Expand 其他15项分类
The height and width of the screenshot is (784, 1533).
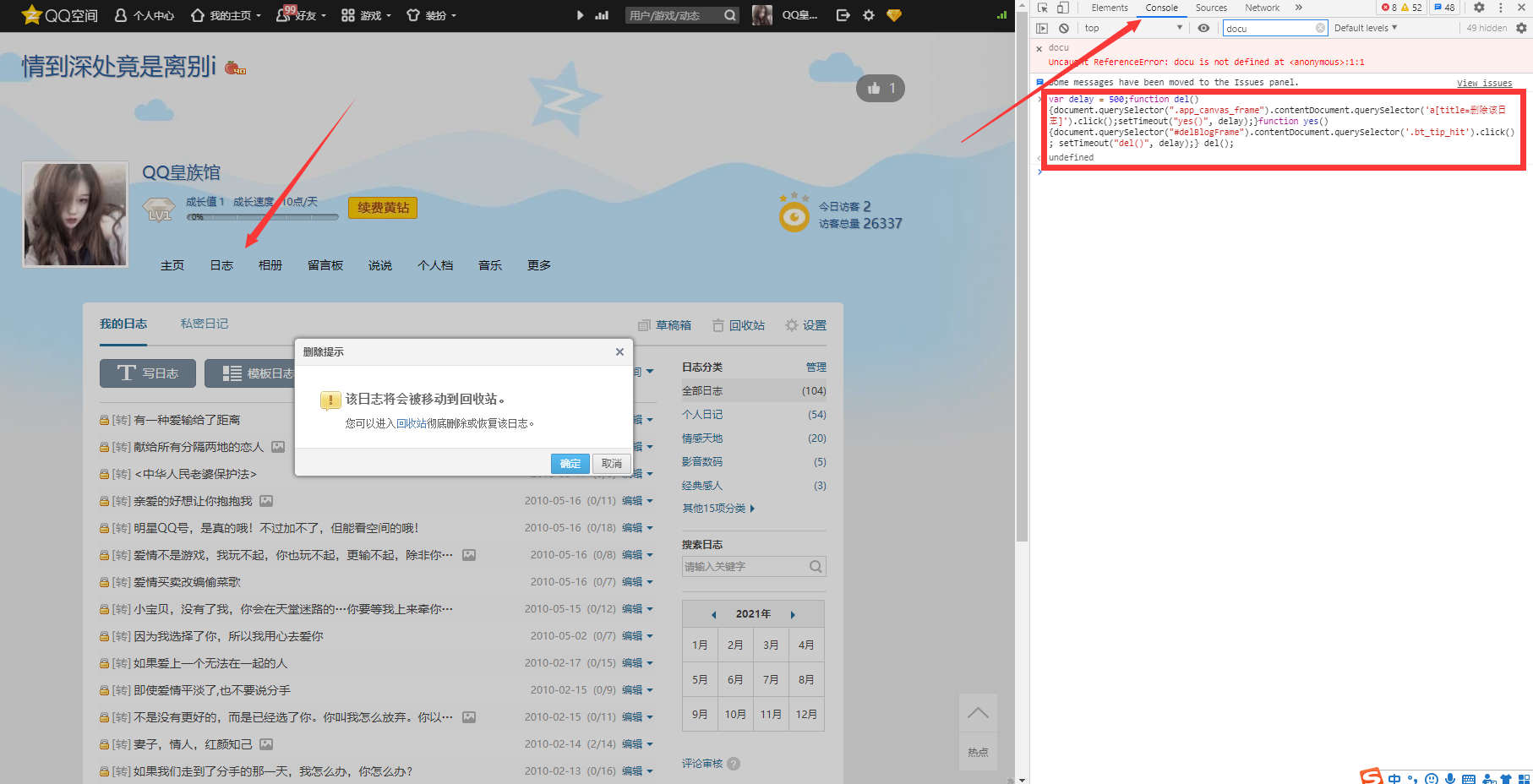[x=718, y=509]
